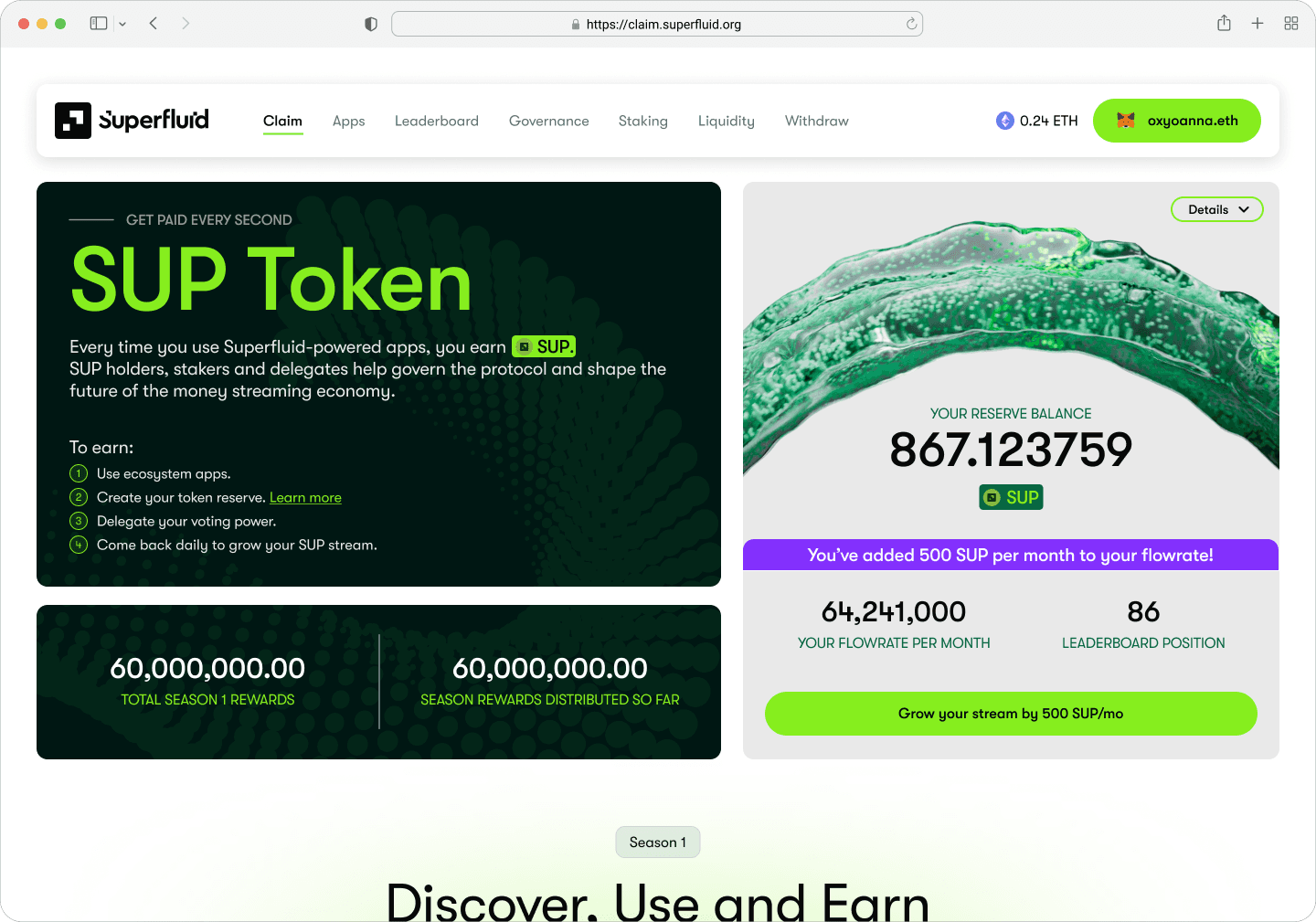Click the Season 1 badge
Viewport: 1316px width, 922px height.
click(658, 843)
